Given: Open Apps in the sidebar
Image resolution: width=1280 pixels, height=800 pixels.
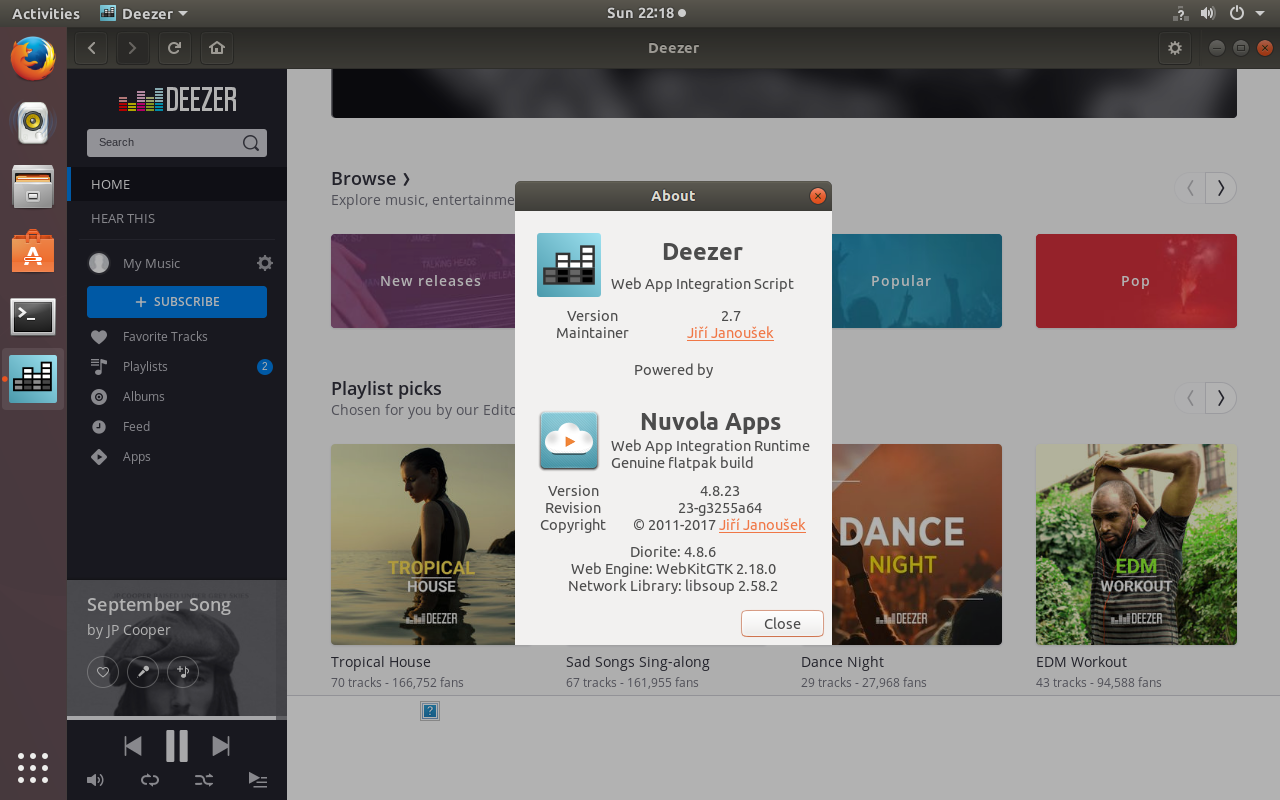Looking at the screenshot, I should [137, 457].
